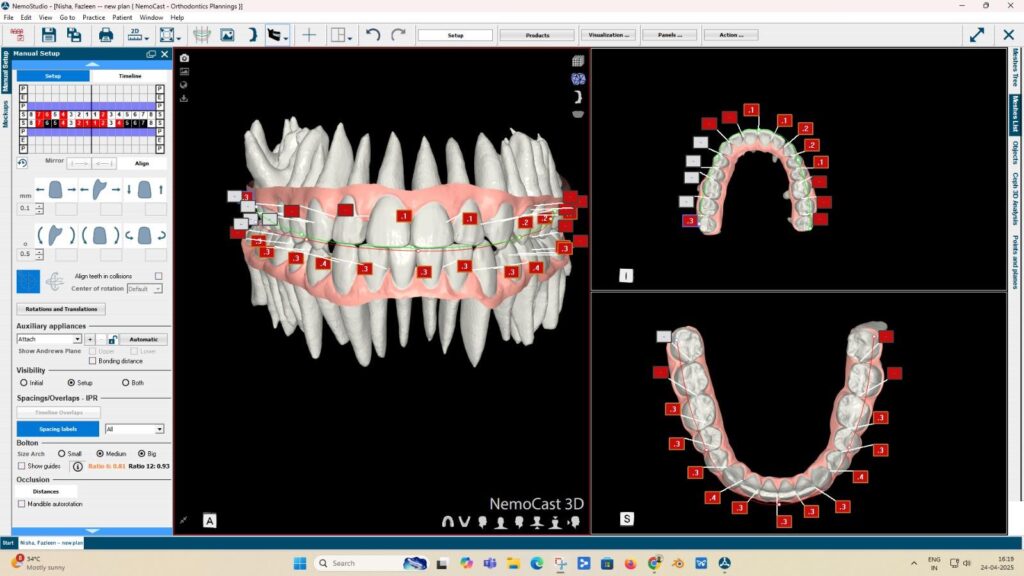Detach the Manual Setup panel
This screenshot has height=576, width=1024.
(151, 54)
